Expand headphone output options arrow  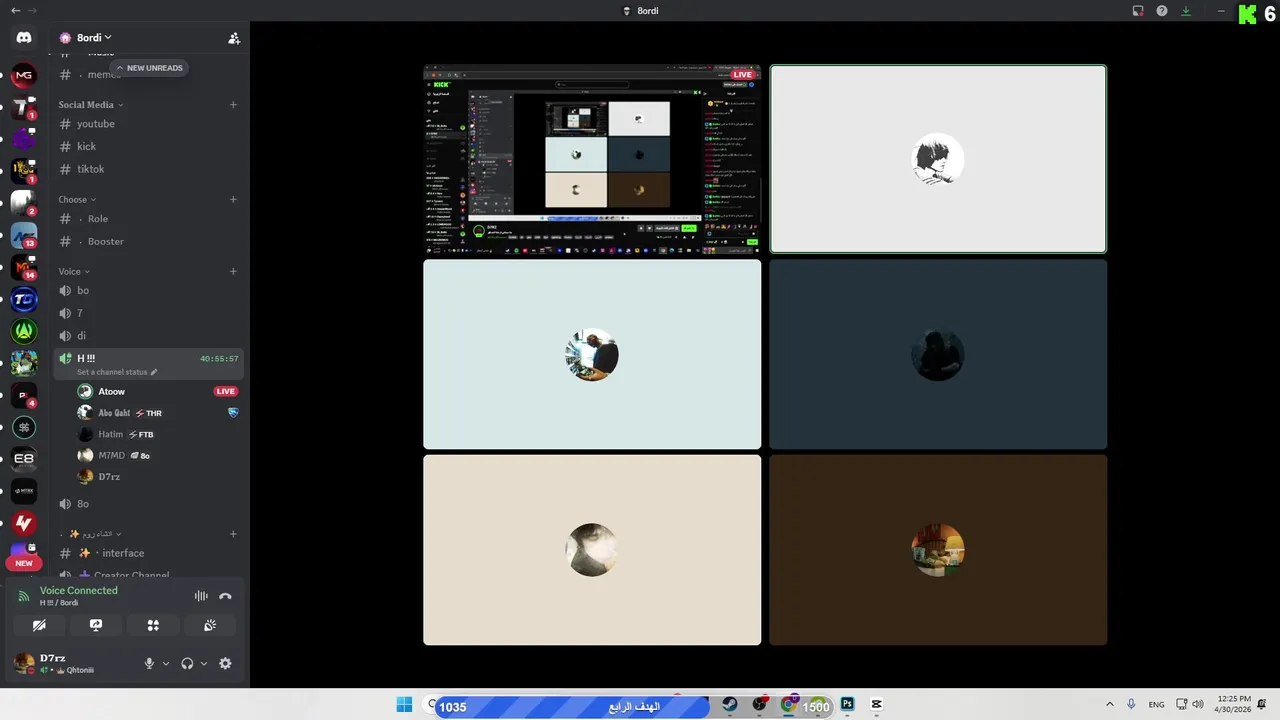coord(204,663)
